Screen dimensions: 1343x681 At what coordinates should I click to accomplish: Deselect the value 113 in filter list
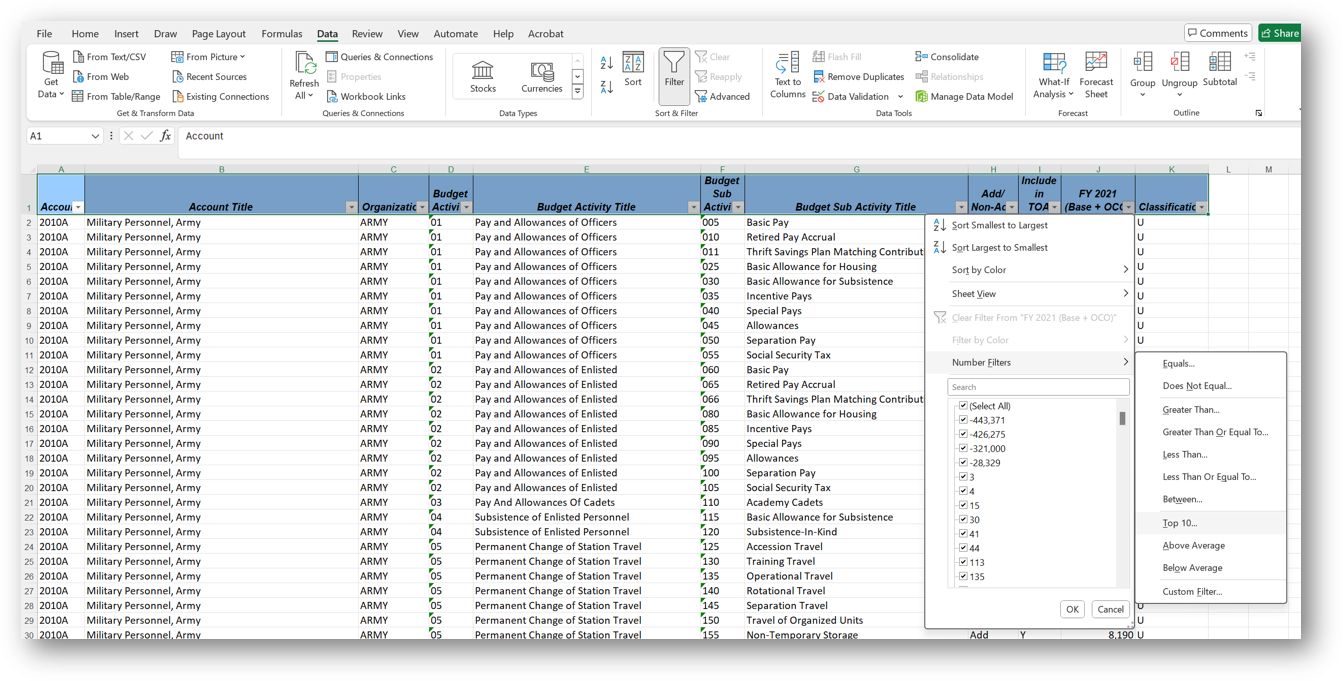963,562
